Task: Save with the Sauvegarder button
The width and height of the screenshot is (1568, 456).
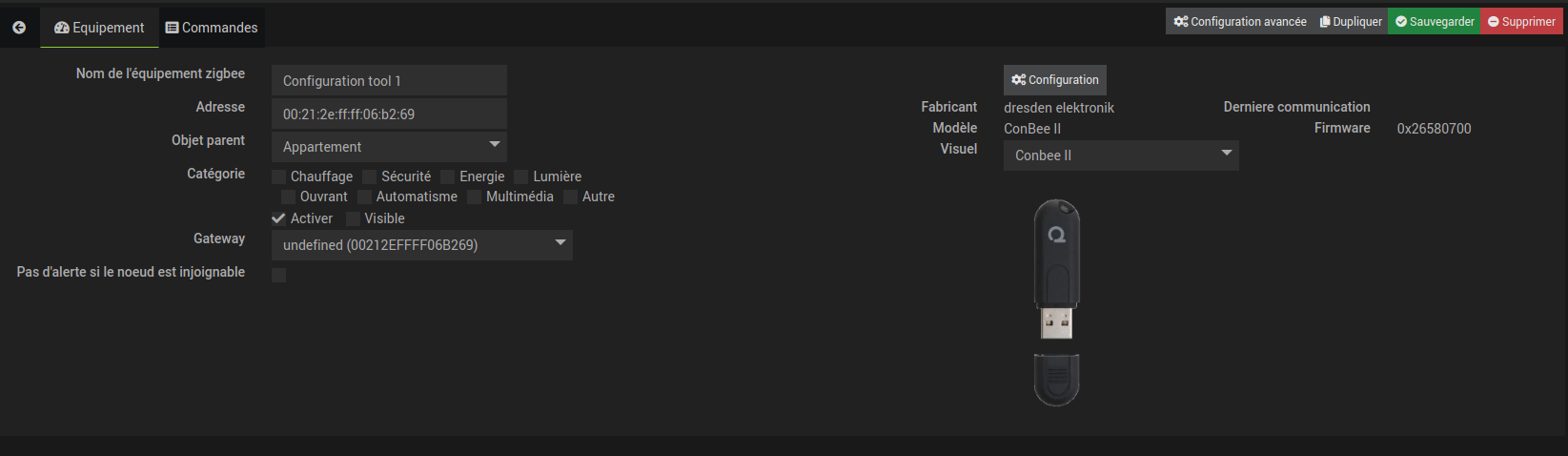Action: [1435, 21]
